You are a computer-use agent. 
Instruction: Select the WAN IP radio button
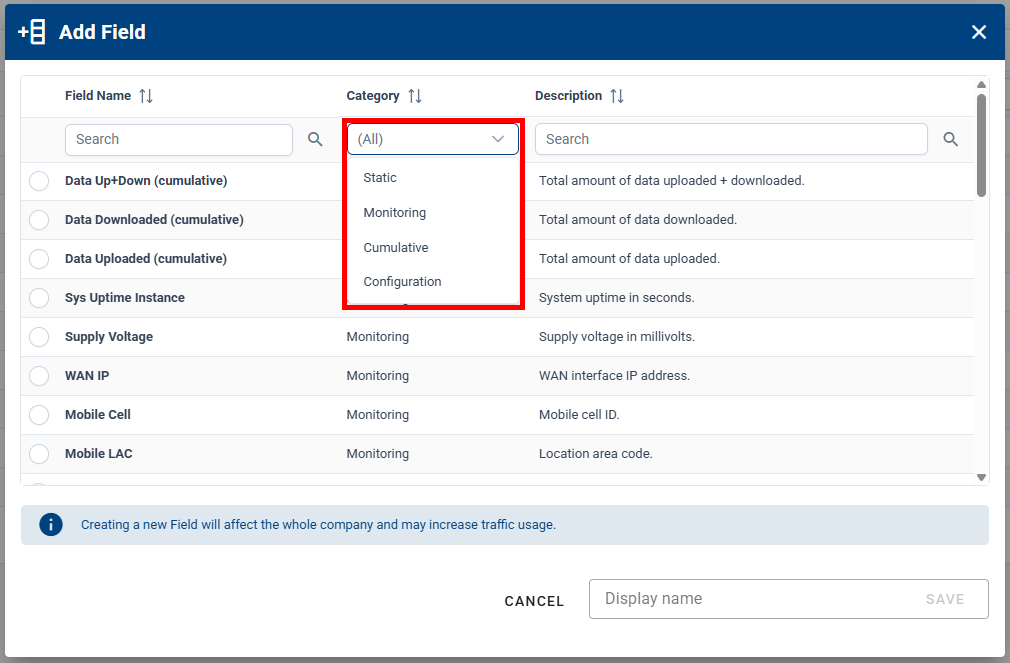39,375
